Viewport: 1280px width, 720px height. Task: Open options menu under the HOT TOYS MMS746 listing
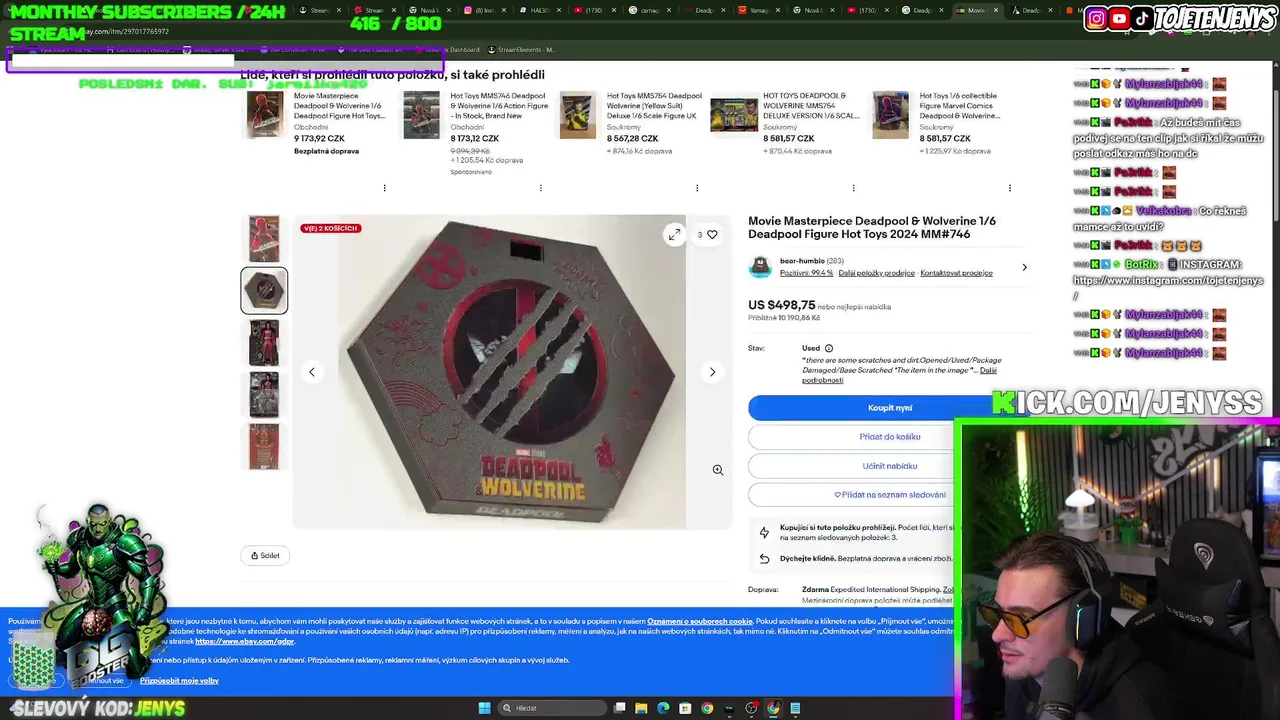tap(853, 188)
